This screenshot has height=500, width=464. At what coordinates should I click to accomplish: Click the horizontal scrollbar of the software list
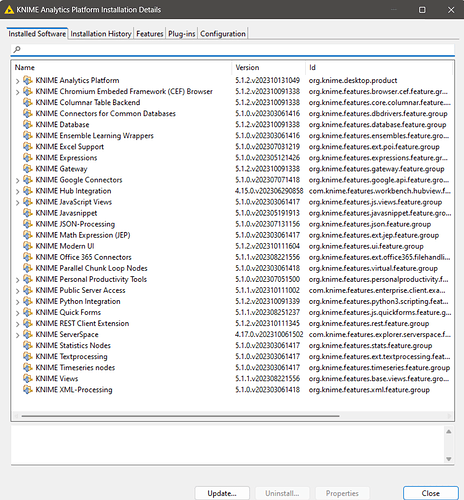[x=180, y=416]
